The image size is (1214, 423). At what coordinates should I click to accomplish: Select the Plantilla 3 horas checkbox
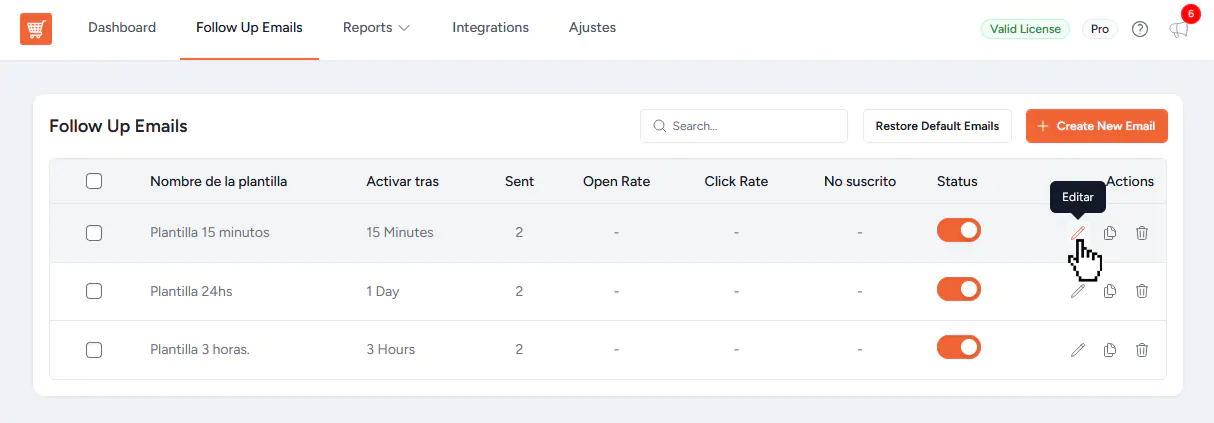[x=94, y=350]
